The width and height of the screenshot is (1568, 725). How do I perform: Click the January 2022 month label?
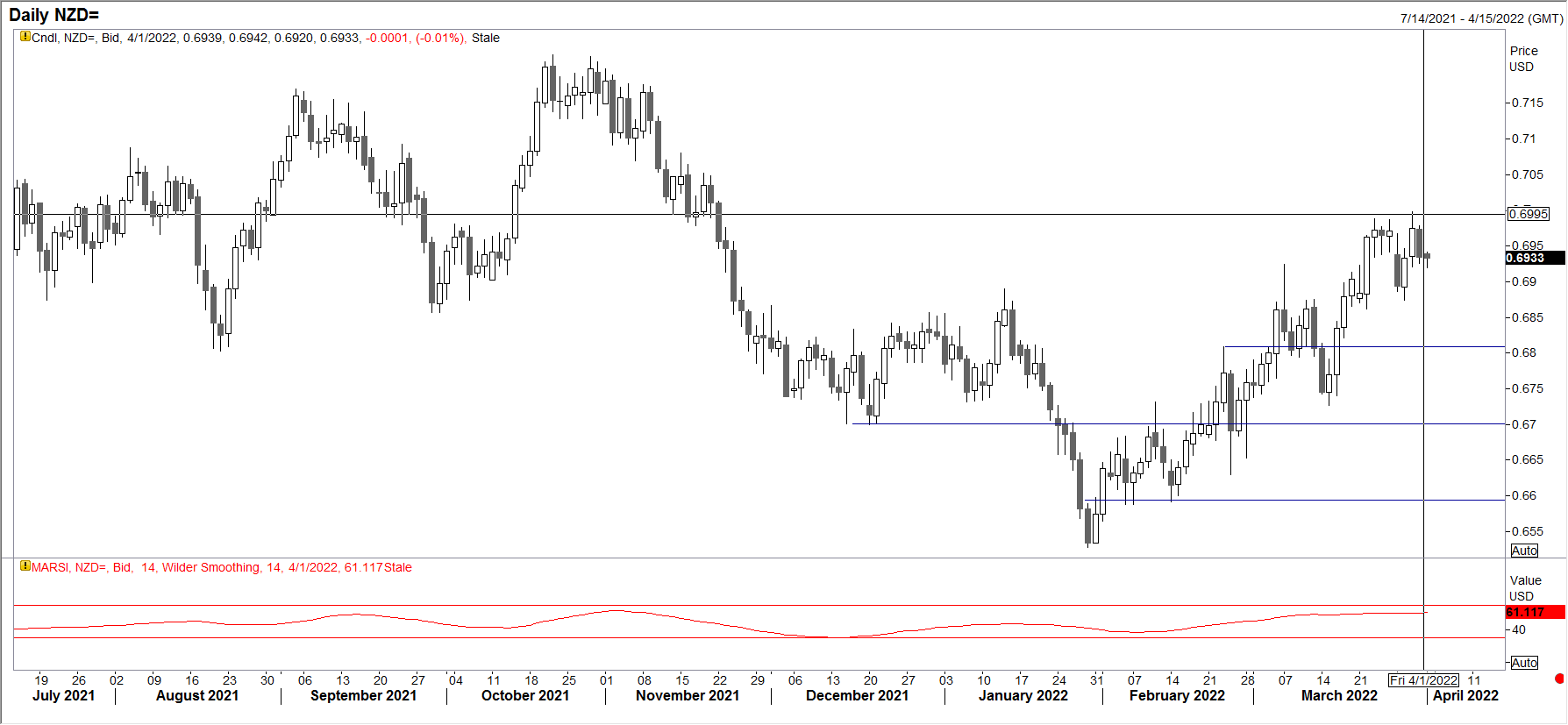1023,695
